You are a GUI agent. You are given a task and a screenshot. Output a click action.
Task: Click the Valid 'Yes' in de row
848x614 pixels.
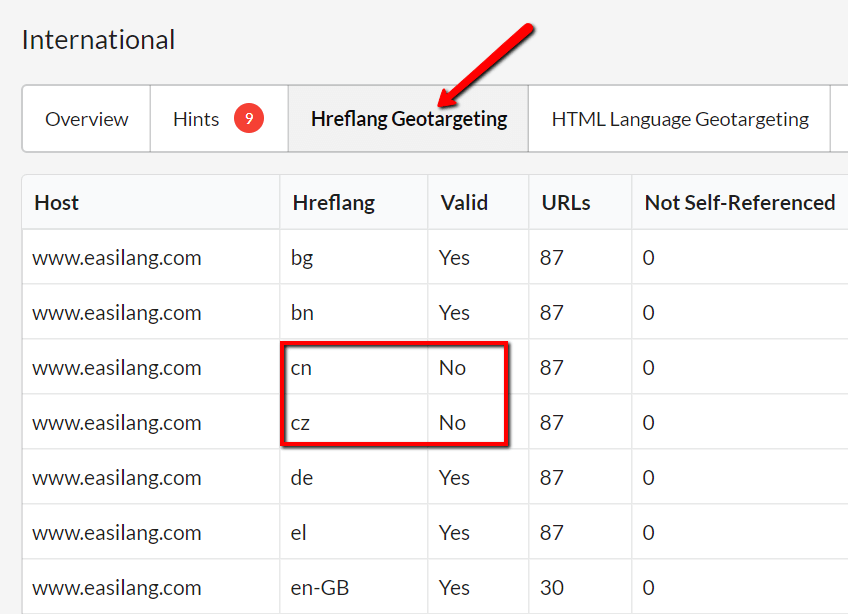454,478
